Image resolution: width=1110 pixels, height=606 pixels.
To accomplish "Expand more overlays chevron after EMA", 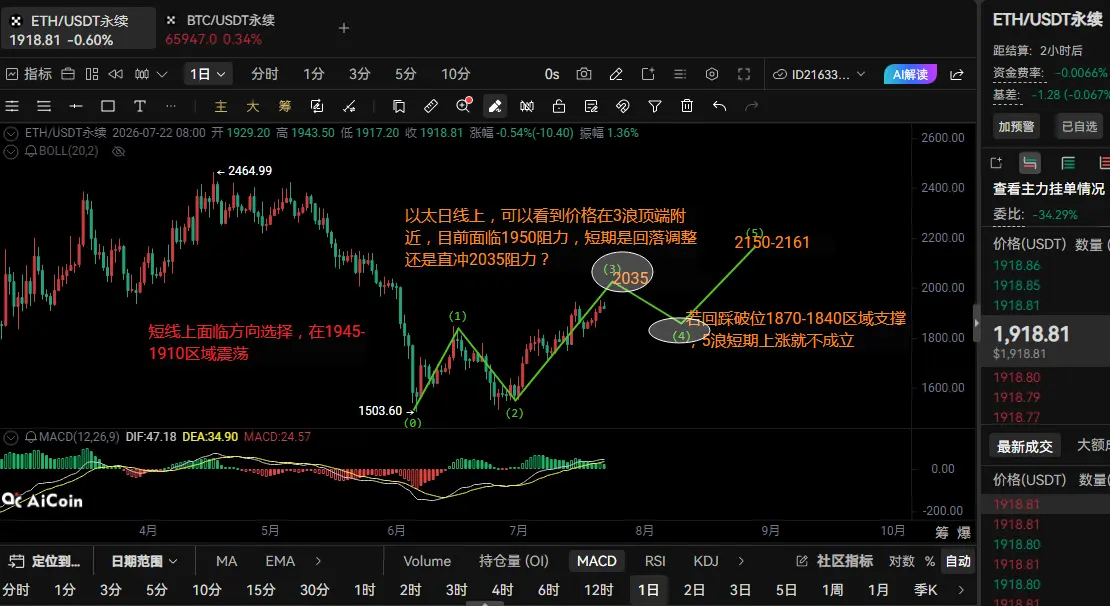I will [x=319, y=561].
